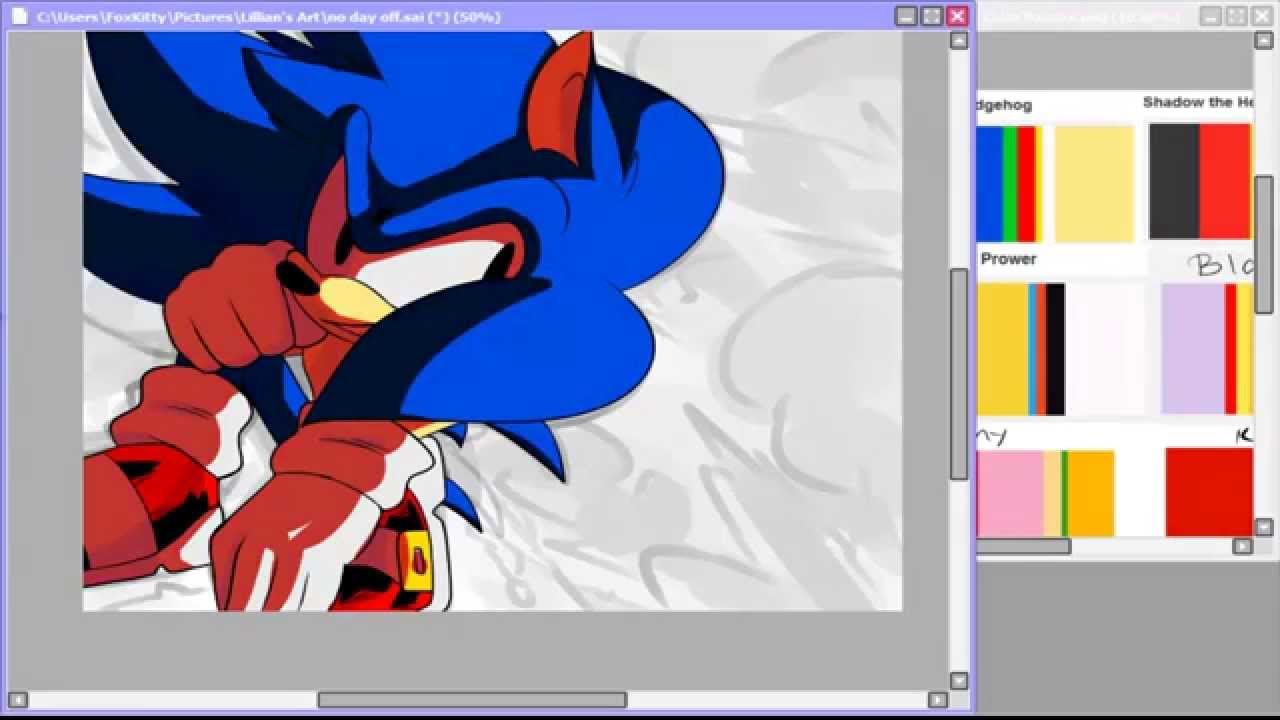
Task: Click the canvas window title bar file path
Action: (268, 17)
